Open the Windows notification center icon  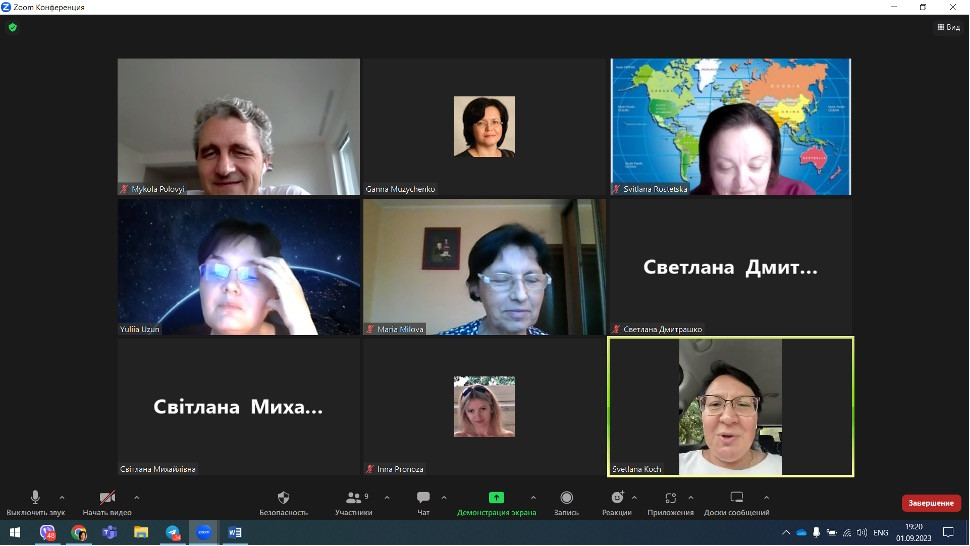tap(948, 532)
